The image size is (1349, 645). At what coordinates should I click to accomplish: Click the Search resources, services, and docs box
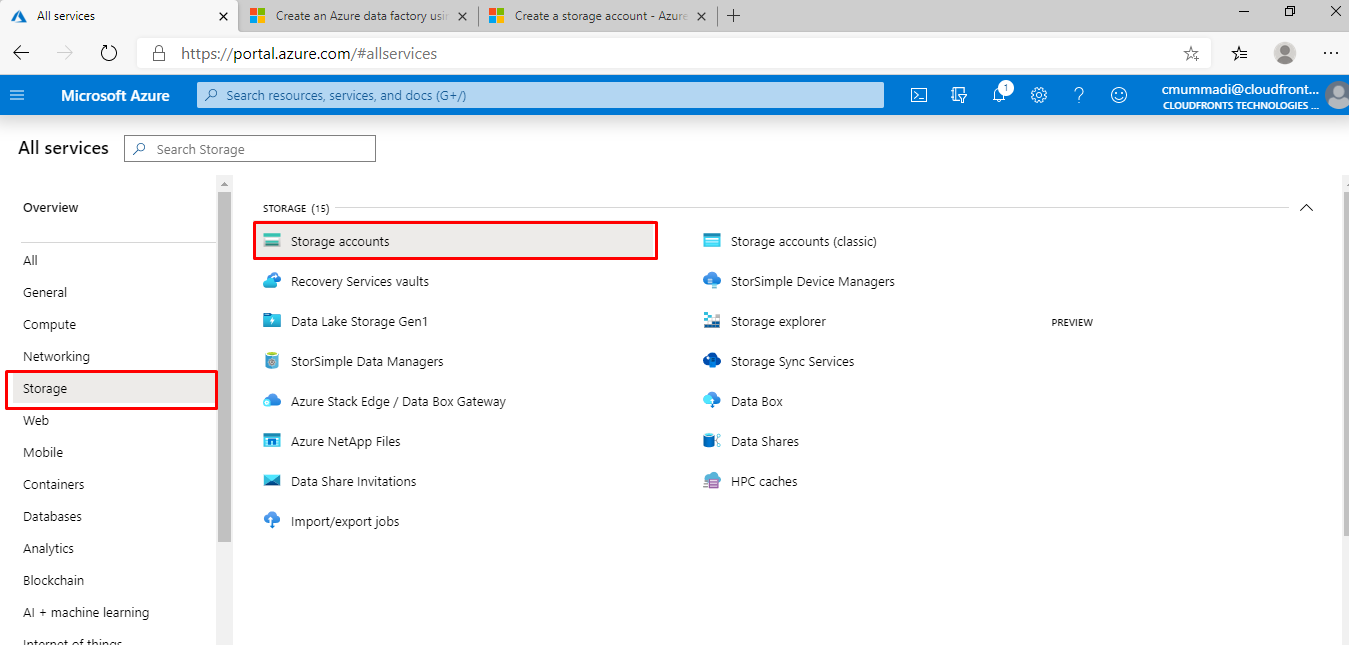540,95
